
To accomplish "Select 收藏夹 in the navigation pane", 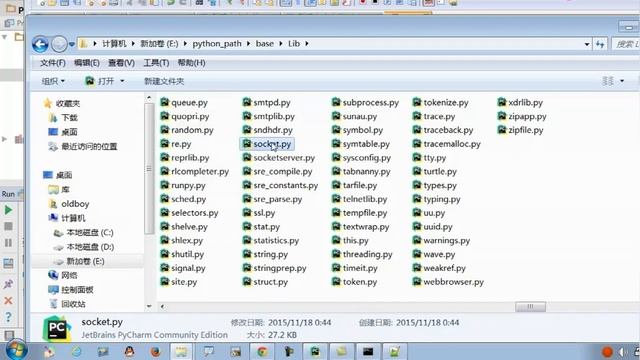I will (x=62, y=104).
